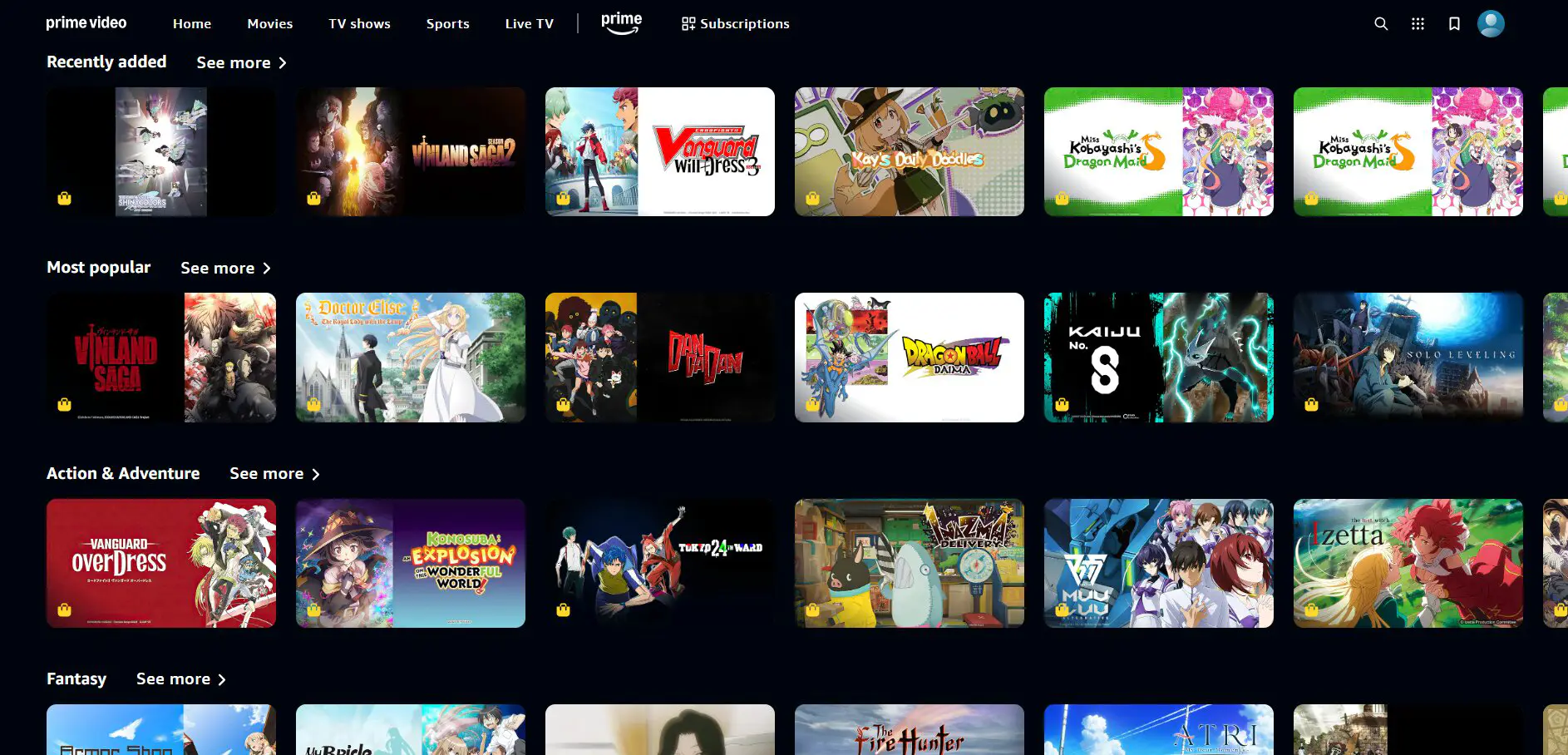The width and height of the screenshot is (1568, 755).
Task: Open the Live TV tab
Action: point(529,24)
